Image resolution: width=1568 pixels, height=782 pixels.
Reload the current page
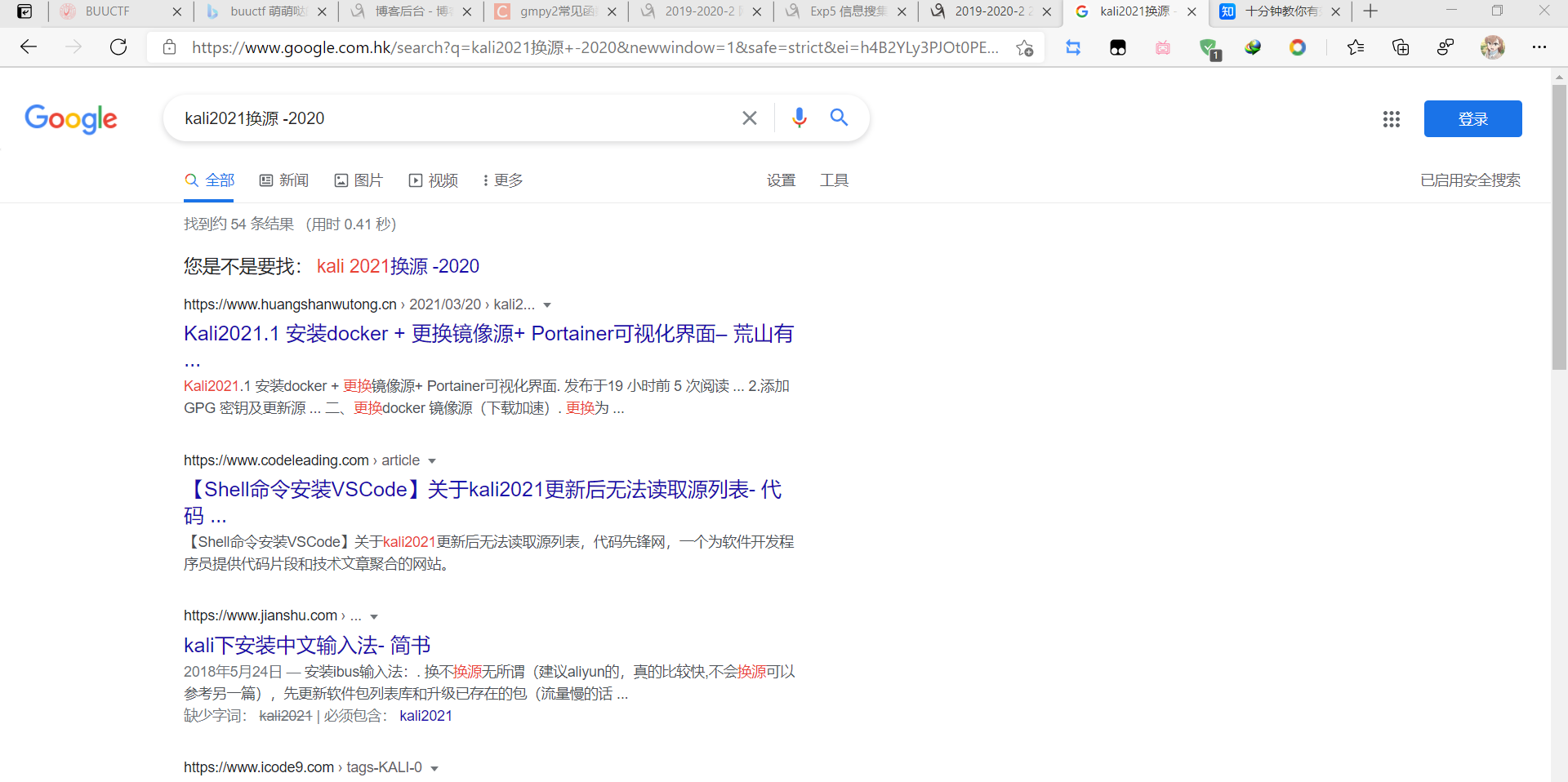118,47
